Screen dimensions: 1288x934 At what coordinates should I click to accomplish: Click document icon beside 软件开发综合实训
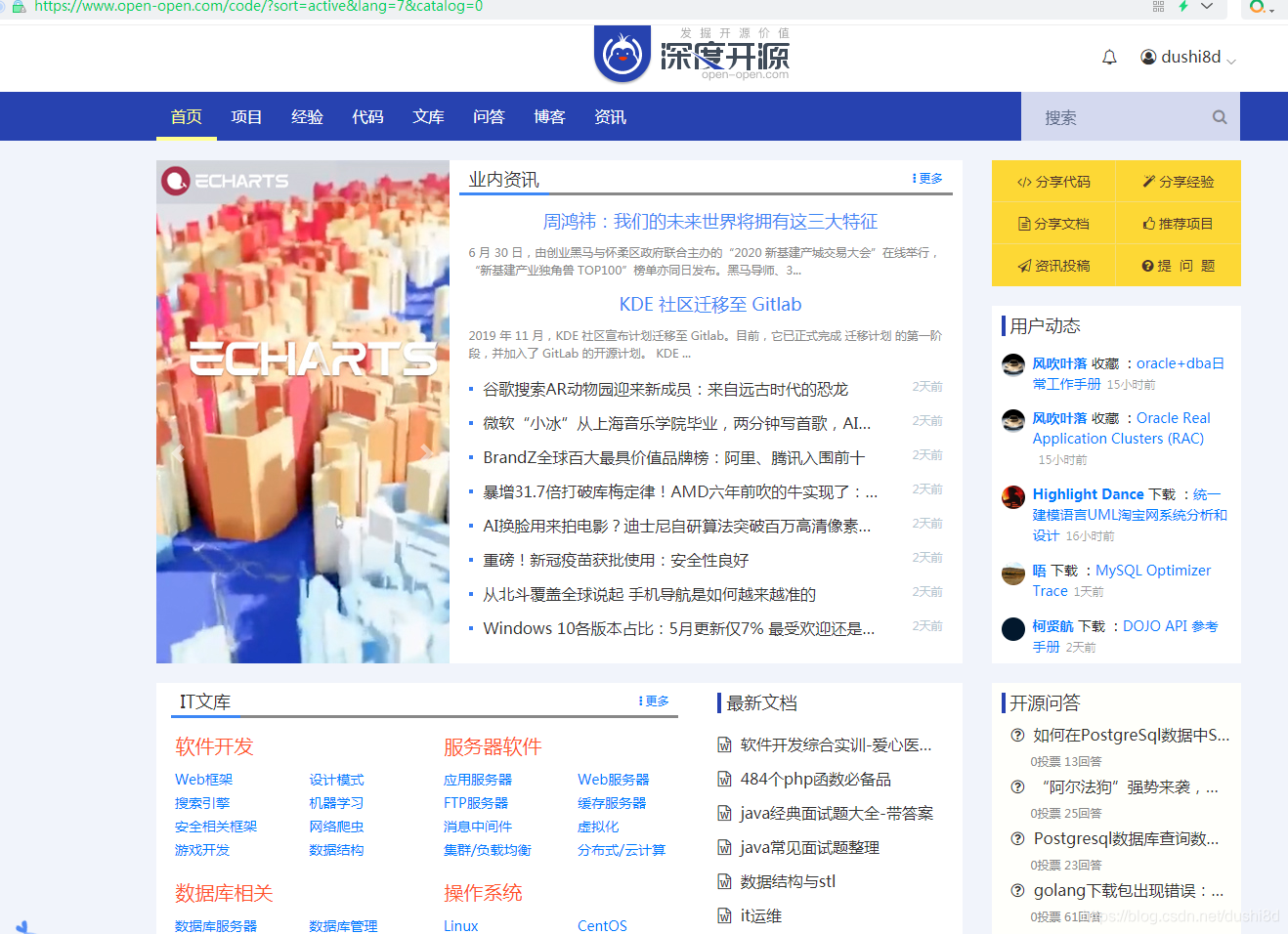(x=725, y=745)
